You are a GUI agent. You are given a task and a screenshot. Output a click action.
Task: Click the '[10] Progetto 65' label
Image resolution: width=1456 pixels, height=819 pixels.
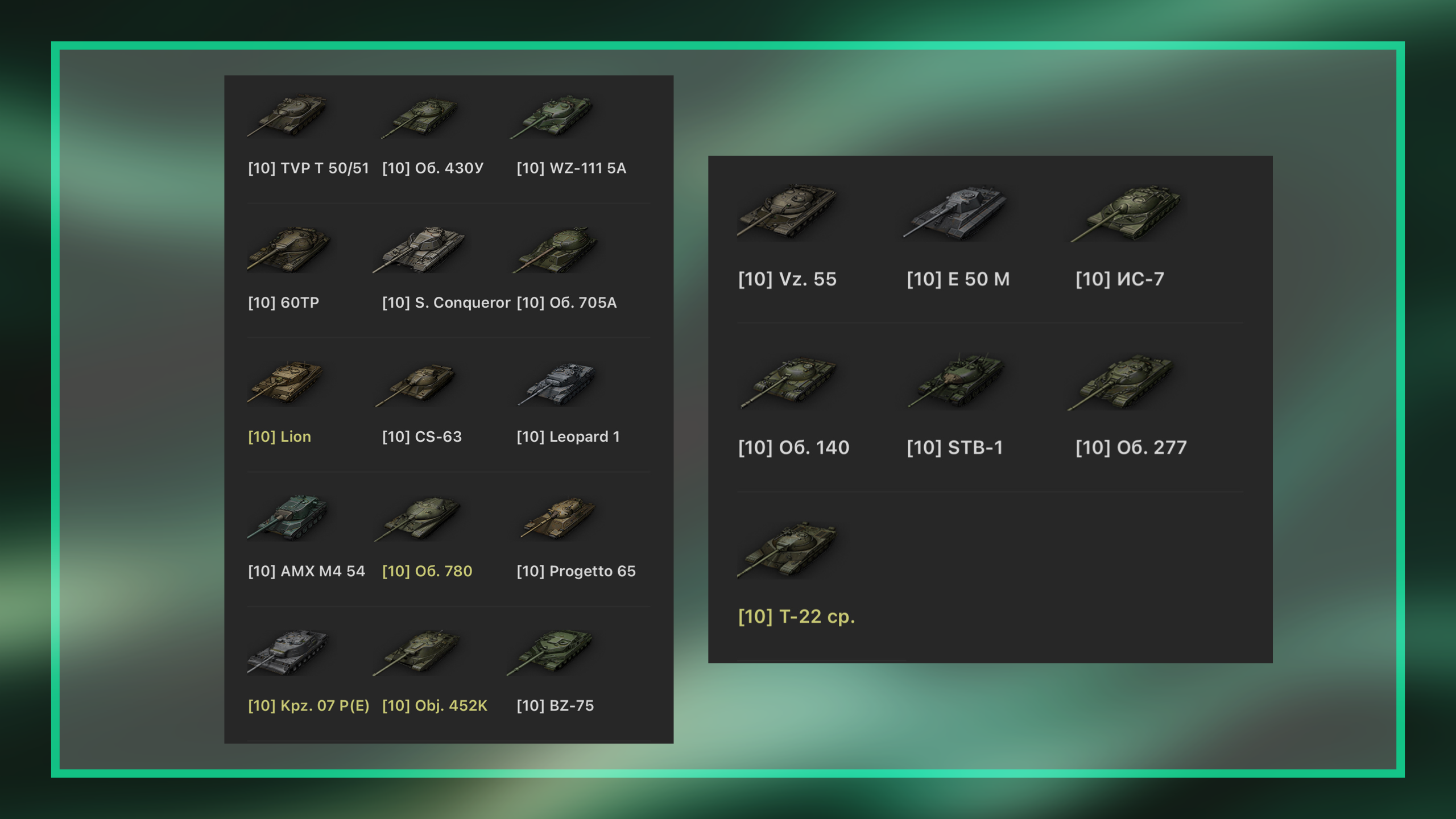[x=576, y=571]
